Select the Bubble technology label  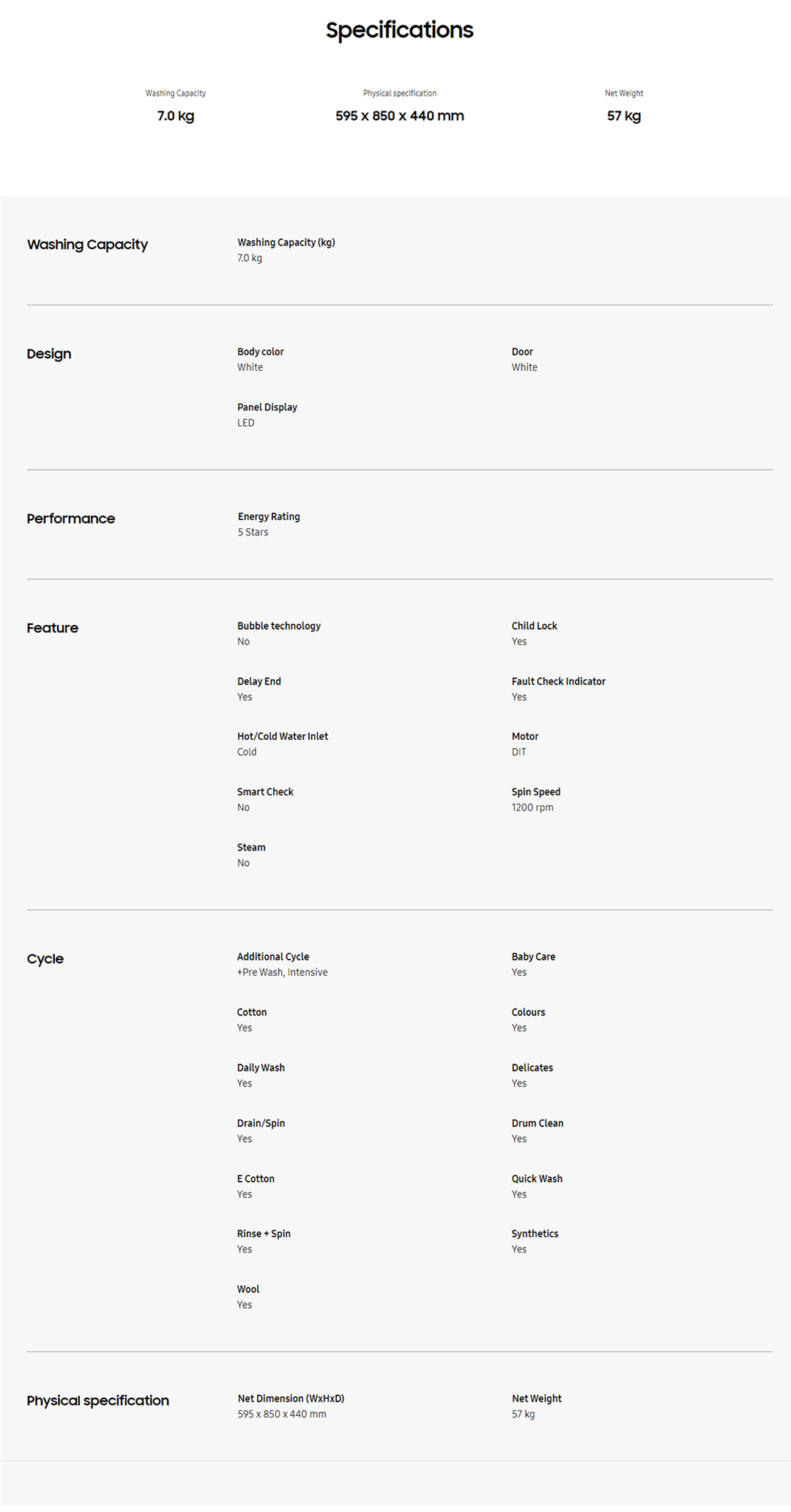tap(278, 626)
